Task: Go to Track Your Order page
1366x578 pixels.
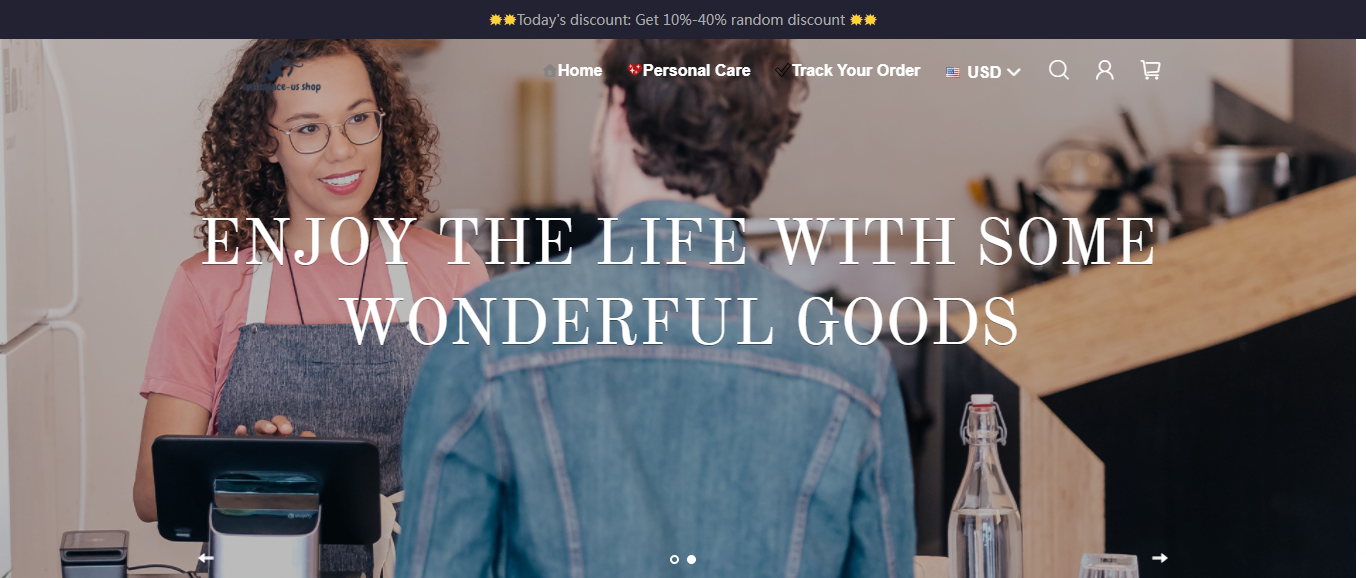Action: pyautogui.click(x=856, y=70)
